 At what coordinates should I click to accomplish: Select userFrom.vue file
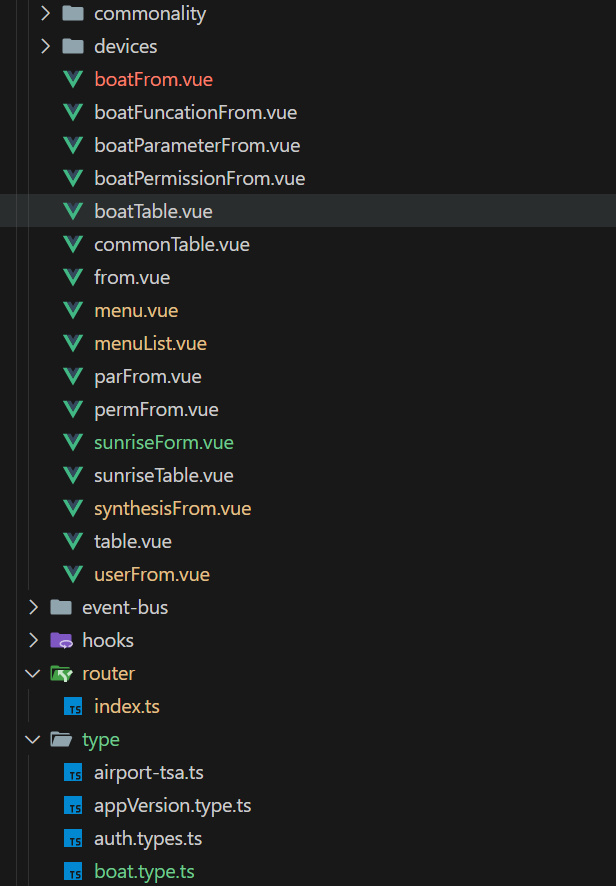tap(151, 575)
